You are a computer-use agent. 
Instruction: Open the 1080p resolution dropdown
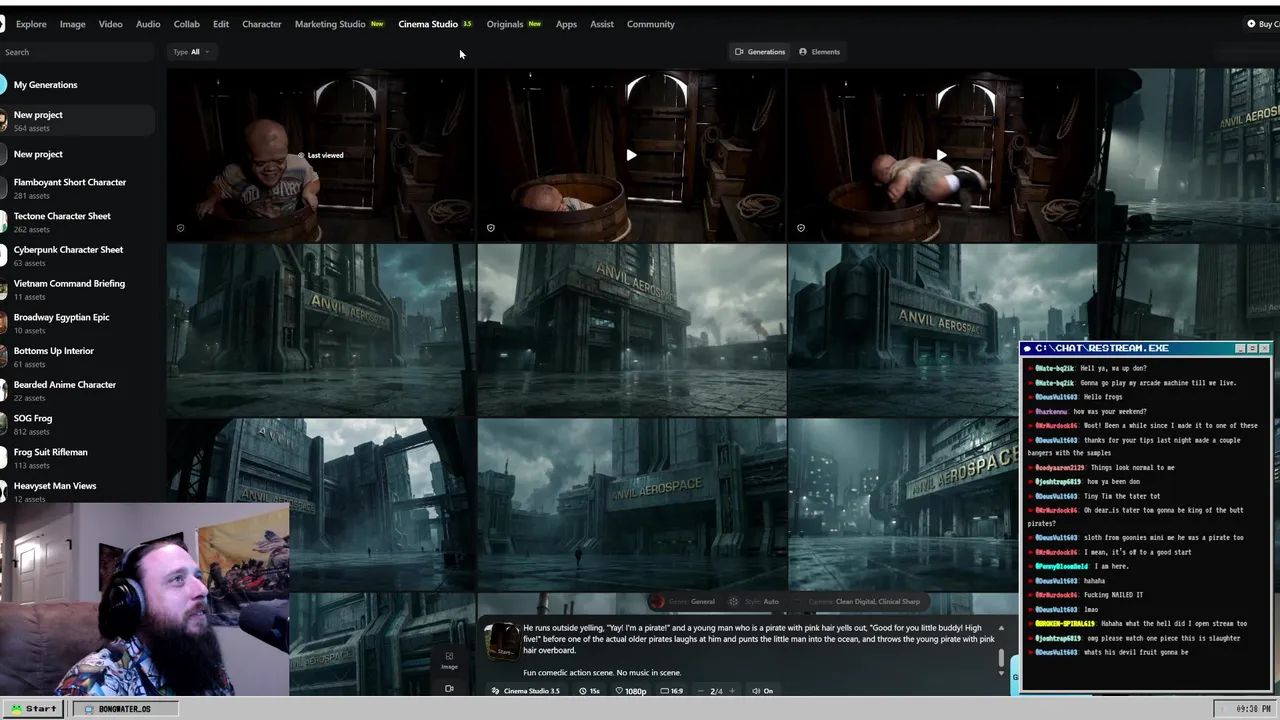[x=631, y=691]
